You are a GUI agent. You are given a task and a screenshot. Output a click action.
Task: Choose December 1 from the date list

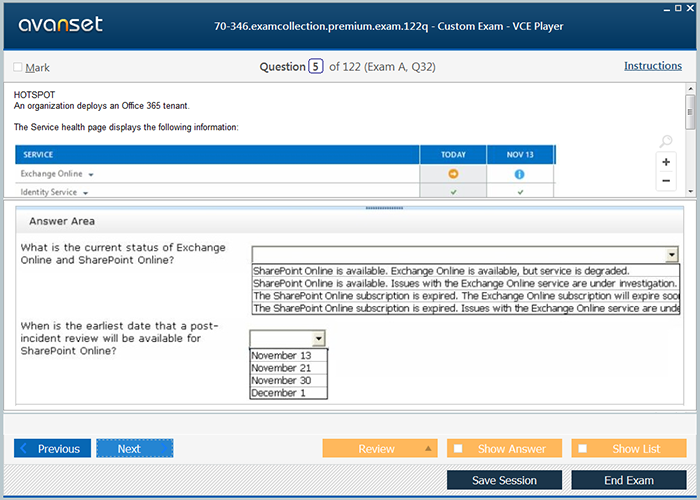(288, 393)
